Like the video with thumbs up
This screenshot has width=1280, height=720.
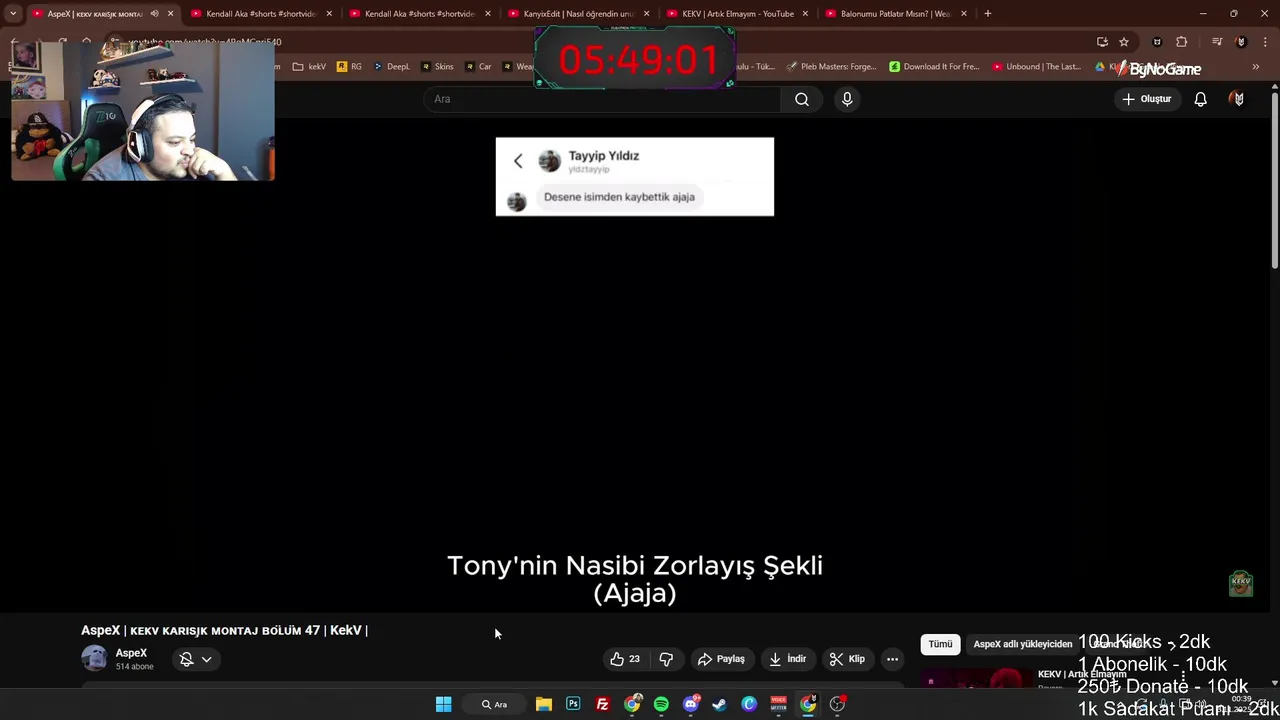tap(625, 659)
